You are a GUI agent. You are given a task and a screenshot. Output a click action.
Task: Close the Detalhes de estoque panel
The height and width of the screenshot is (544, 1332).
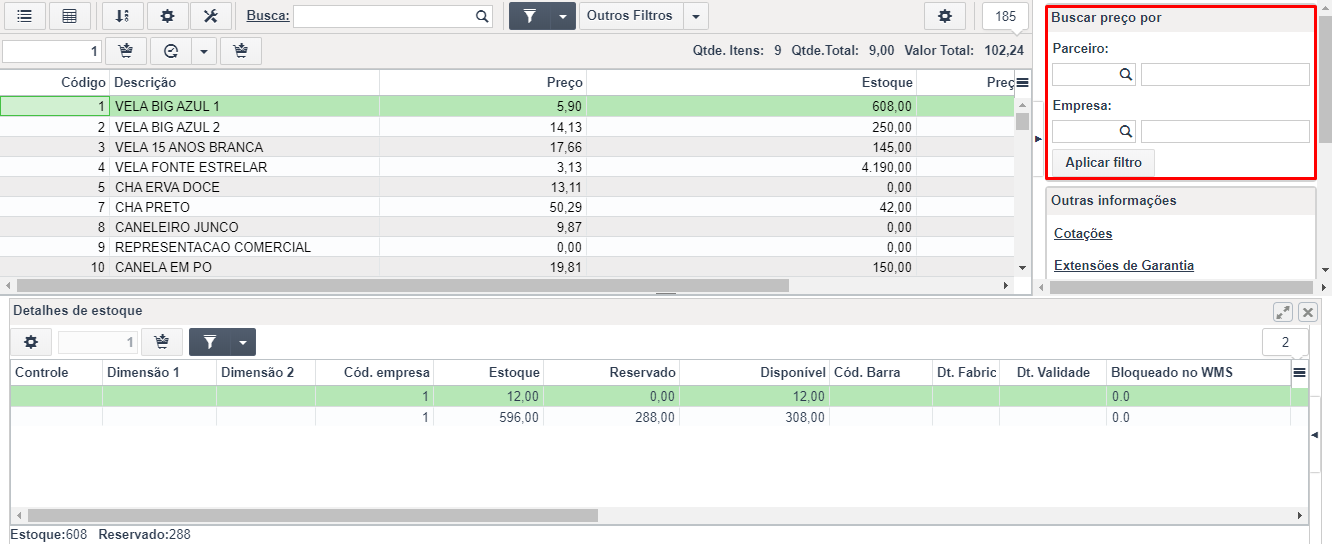click(1308, 312)
